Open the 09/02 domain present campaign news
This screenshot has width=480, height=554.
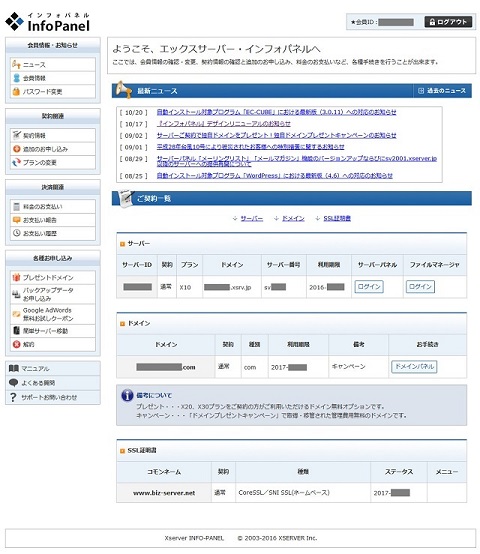pyautogui.click(x=277, y=135)
